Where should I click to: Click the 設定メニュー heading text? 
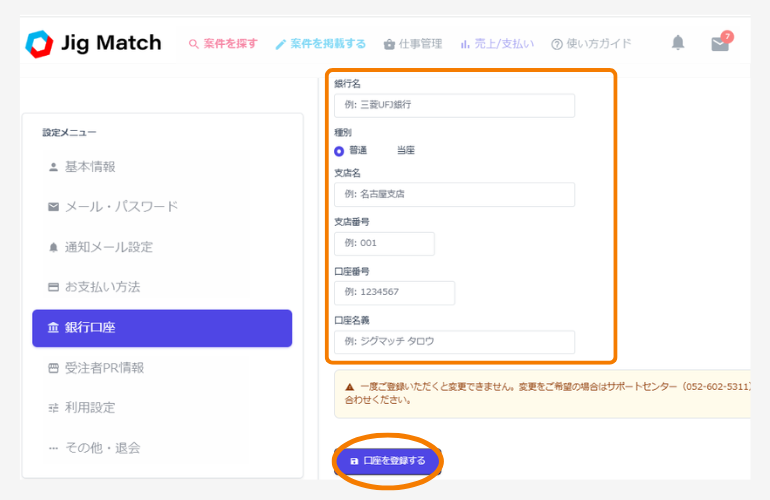(x=69, y=133)
